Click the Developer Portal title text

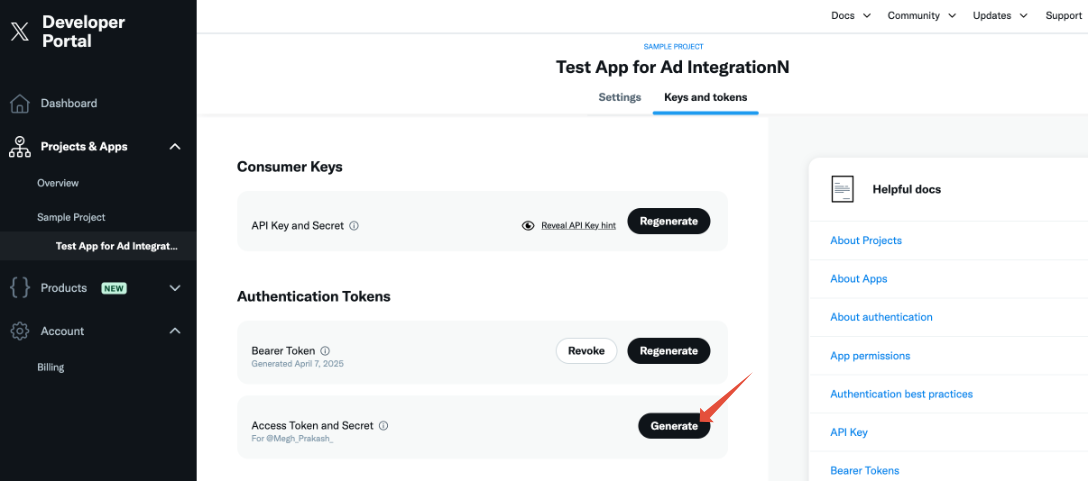pyautogui.click(x=83, y=32)
